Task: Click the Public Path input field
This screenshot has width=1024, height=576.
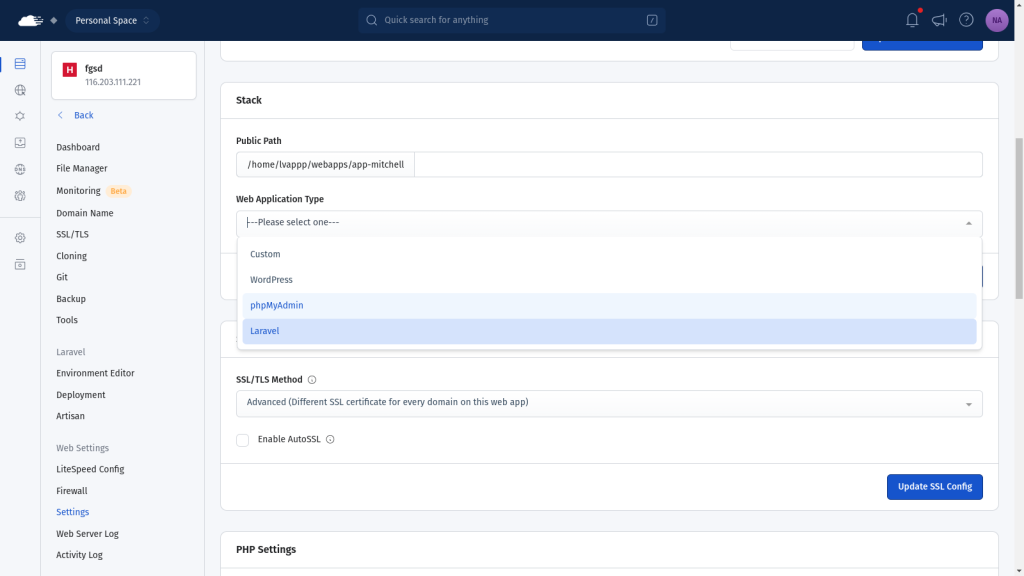Action: pyautogui.click(x=697, y=165)
